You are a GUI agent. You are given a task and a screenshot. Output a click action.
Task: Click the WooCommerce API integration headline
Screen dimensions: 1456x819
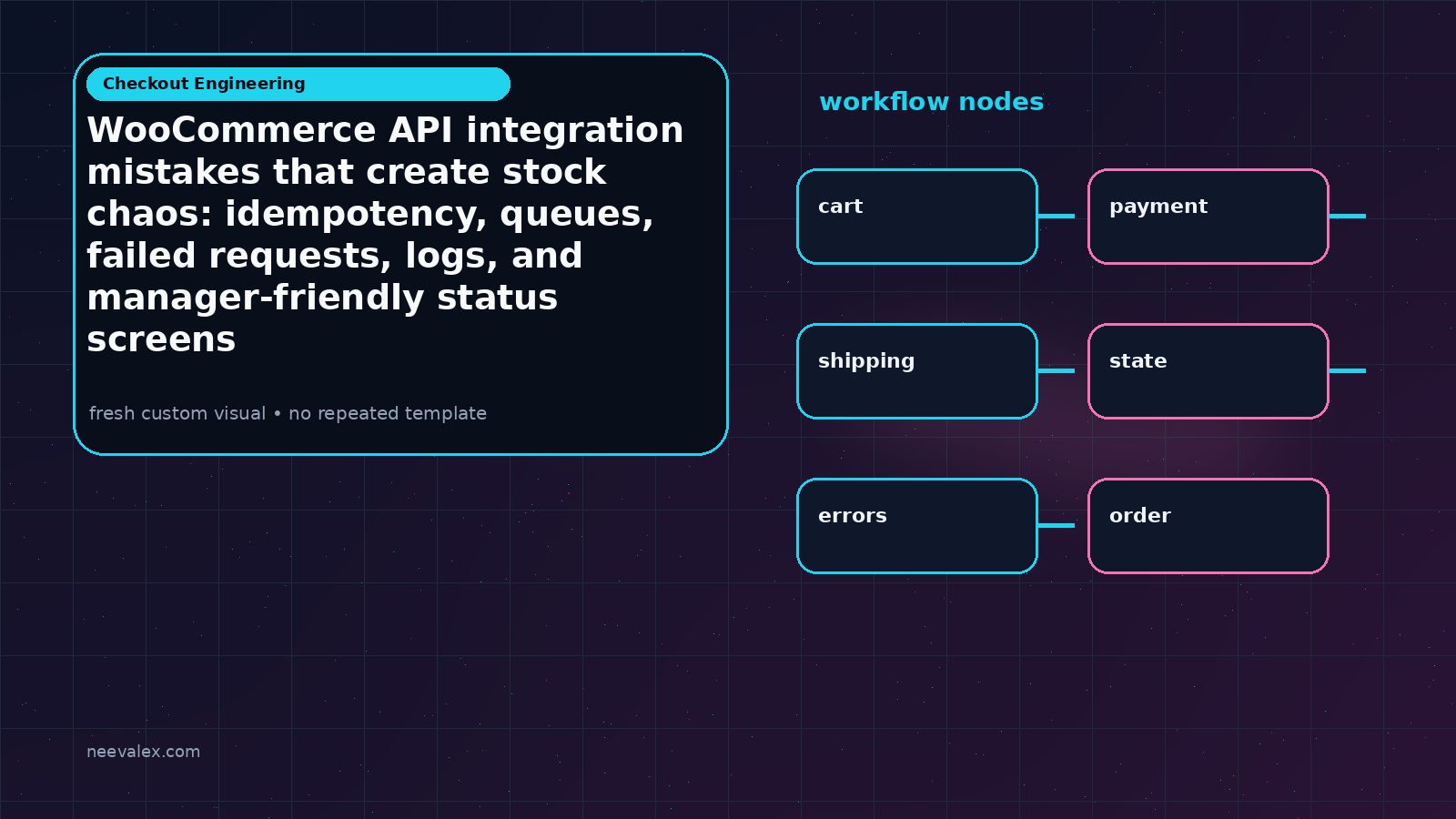(385, 235)
